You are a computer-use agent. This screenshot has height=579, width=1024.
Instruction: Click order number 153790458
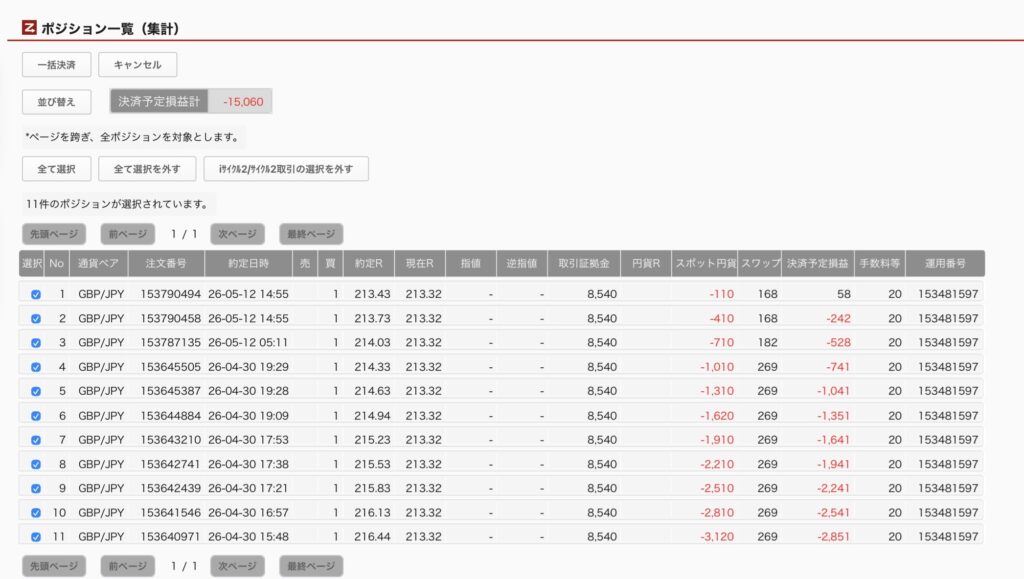click(170, 319)
